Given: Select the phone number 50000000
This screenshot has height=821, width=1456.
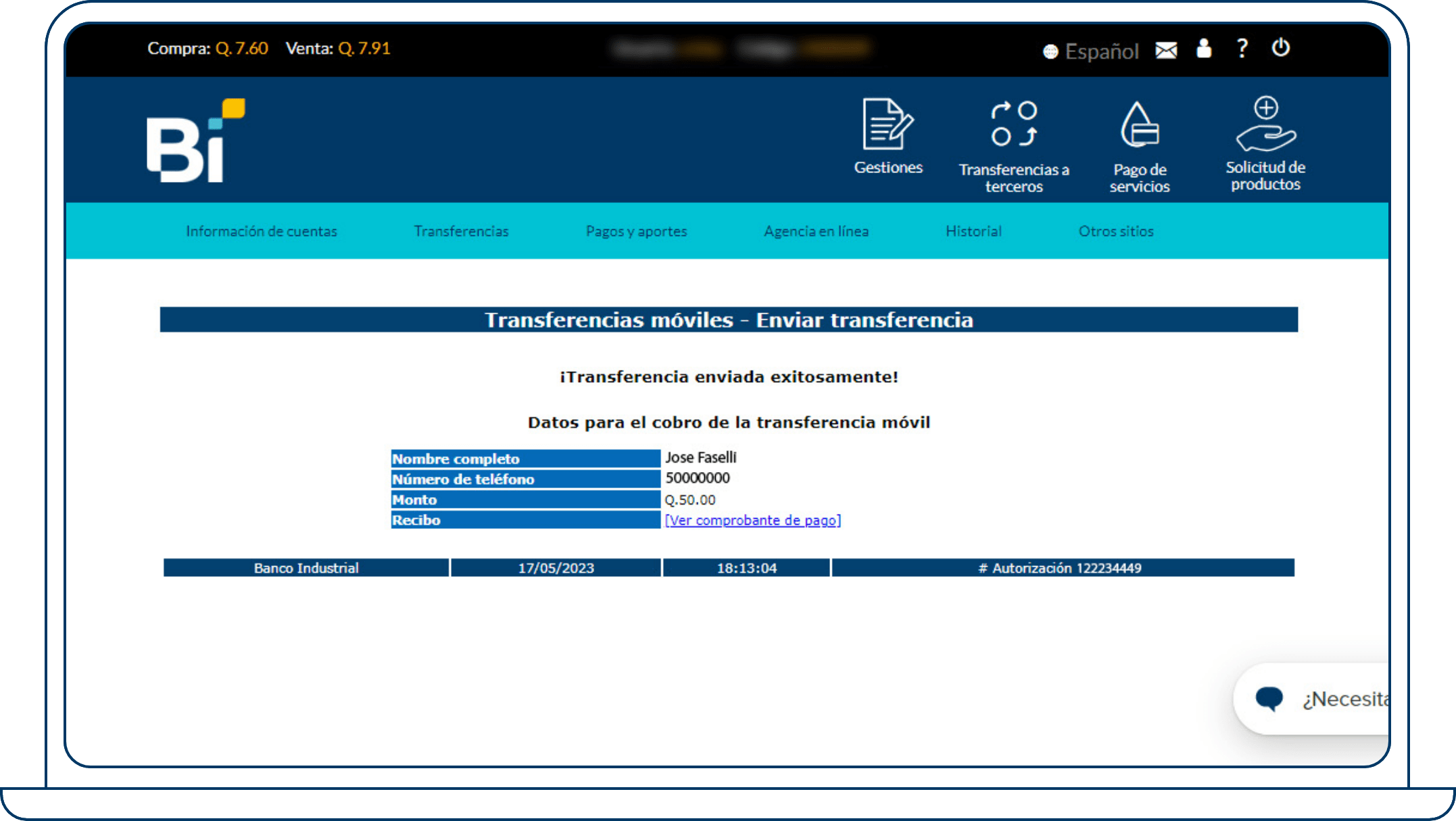Looking at the screenshot, I should [x=698, y=478].
